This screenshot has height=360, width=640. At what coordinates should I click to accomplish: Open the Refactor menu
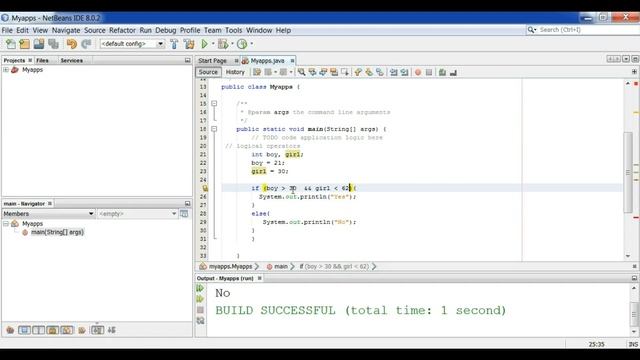tap(122, 30)
